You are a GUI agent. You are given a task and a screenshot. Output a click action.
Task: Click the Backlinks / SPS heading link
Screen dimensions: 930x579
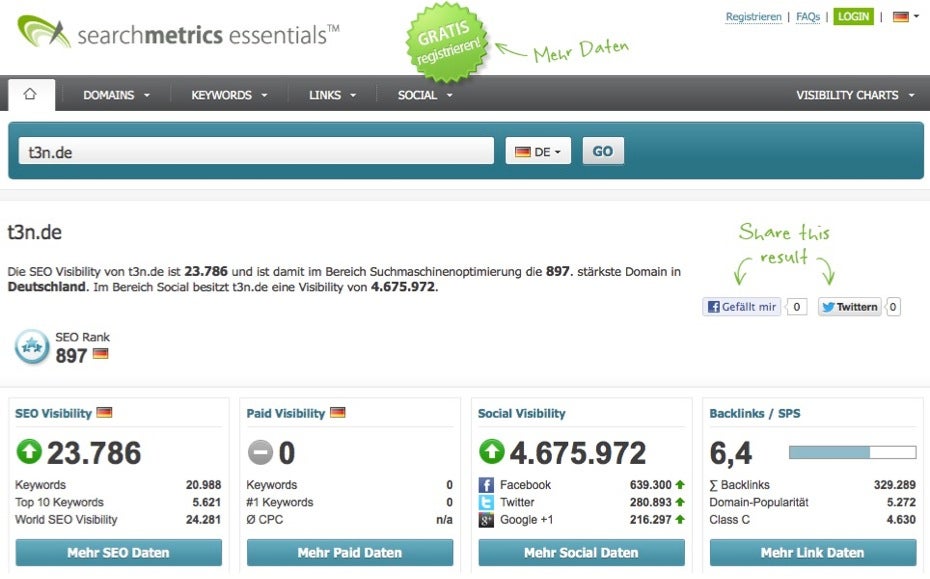[x=754, y=413]
